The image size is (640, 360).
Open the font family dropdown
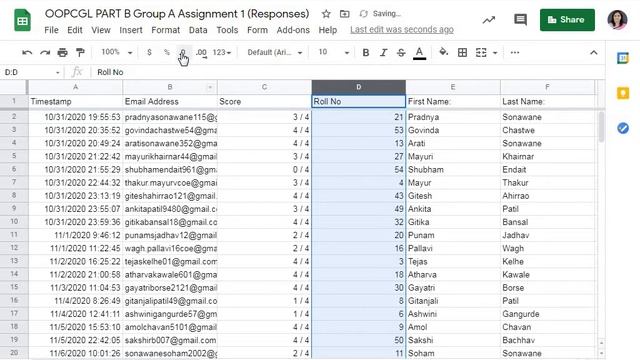click(275, 53)
